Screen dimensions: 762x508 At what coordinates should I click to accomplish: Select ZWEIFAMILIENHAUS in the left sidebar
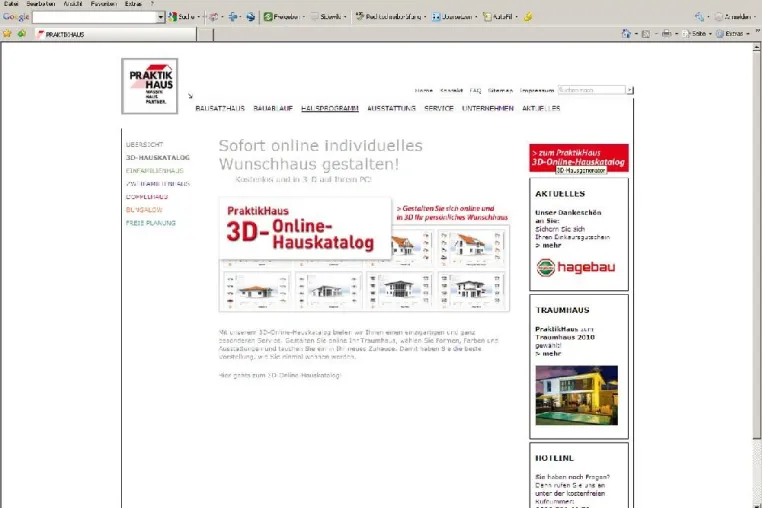(158, 184)
